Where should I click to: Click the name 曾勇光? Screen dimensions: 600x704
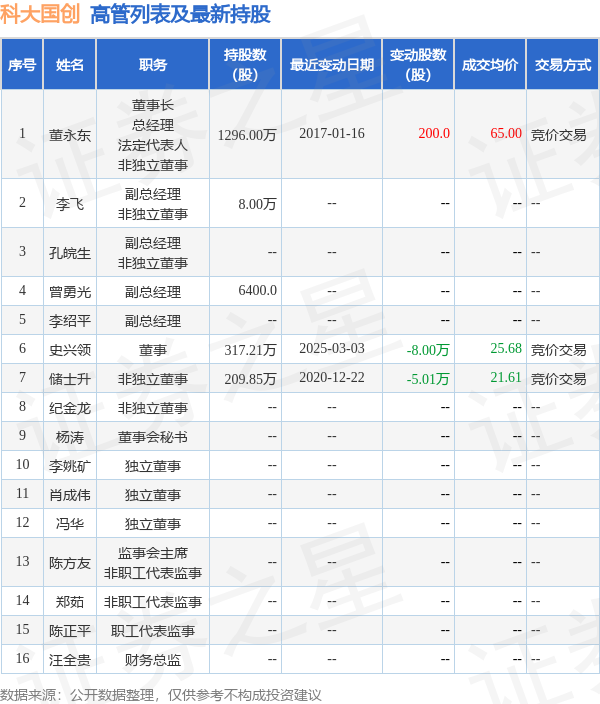click(70, 292)
